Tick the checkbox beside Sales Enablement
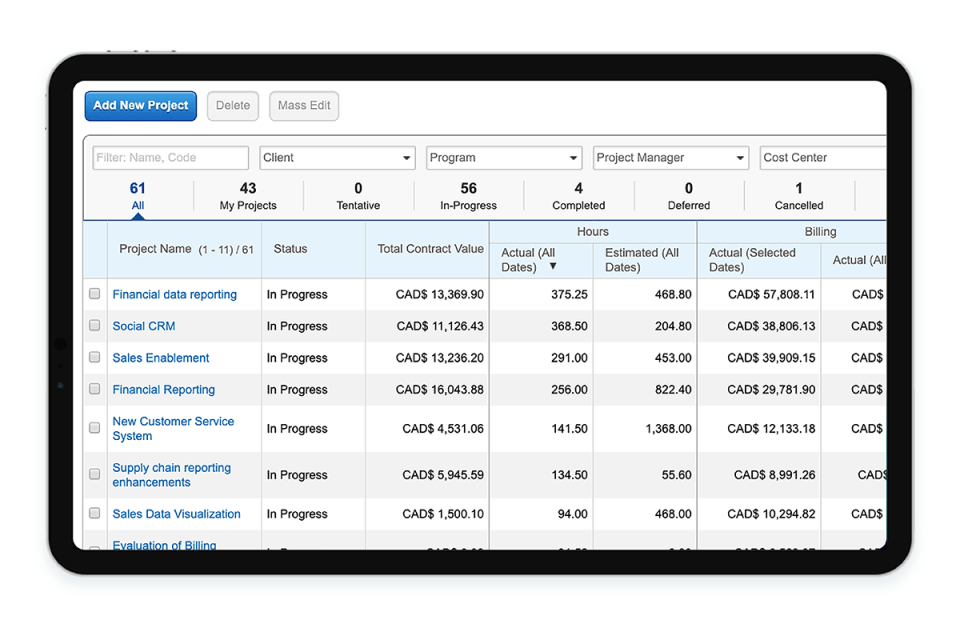 click(x=95, y=357)
